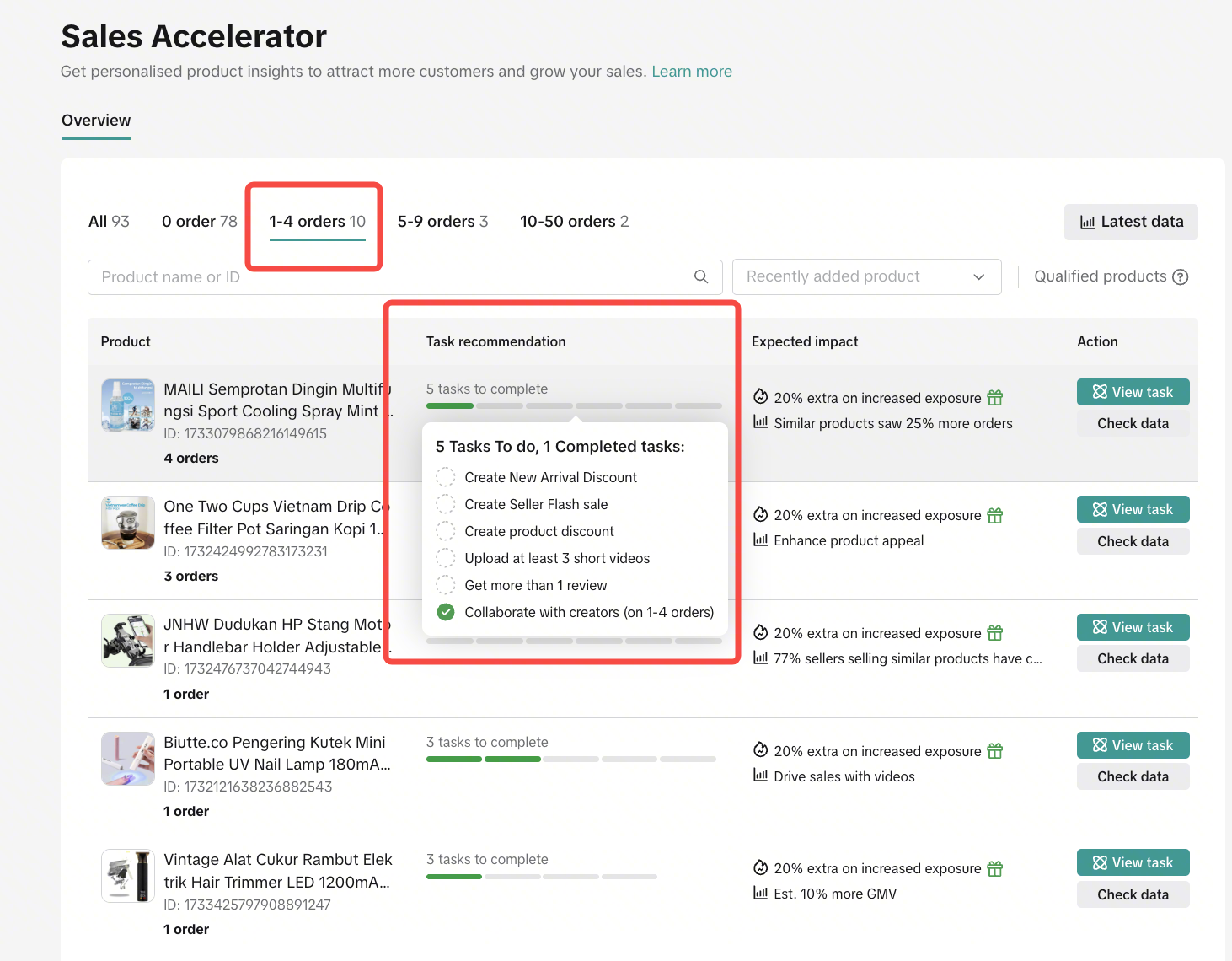Check the Upload at least 3 short videos task
Viewport: 1232px width, 961px height.
coord(446,558)
